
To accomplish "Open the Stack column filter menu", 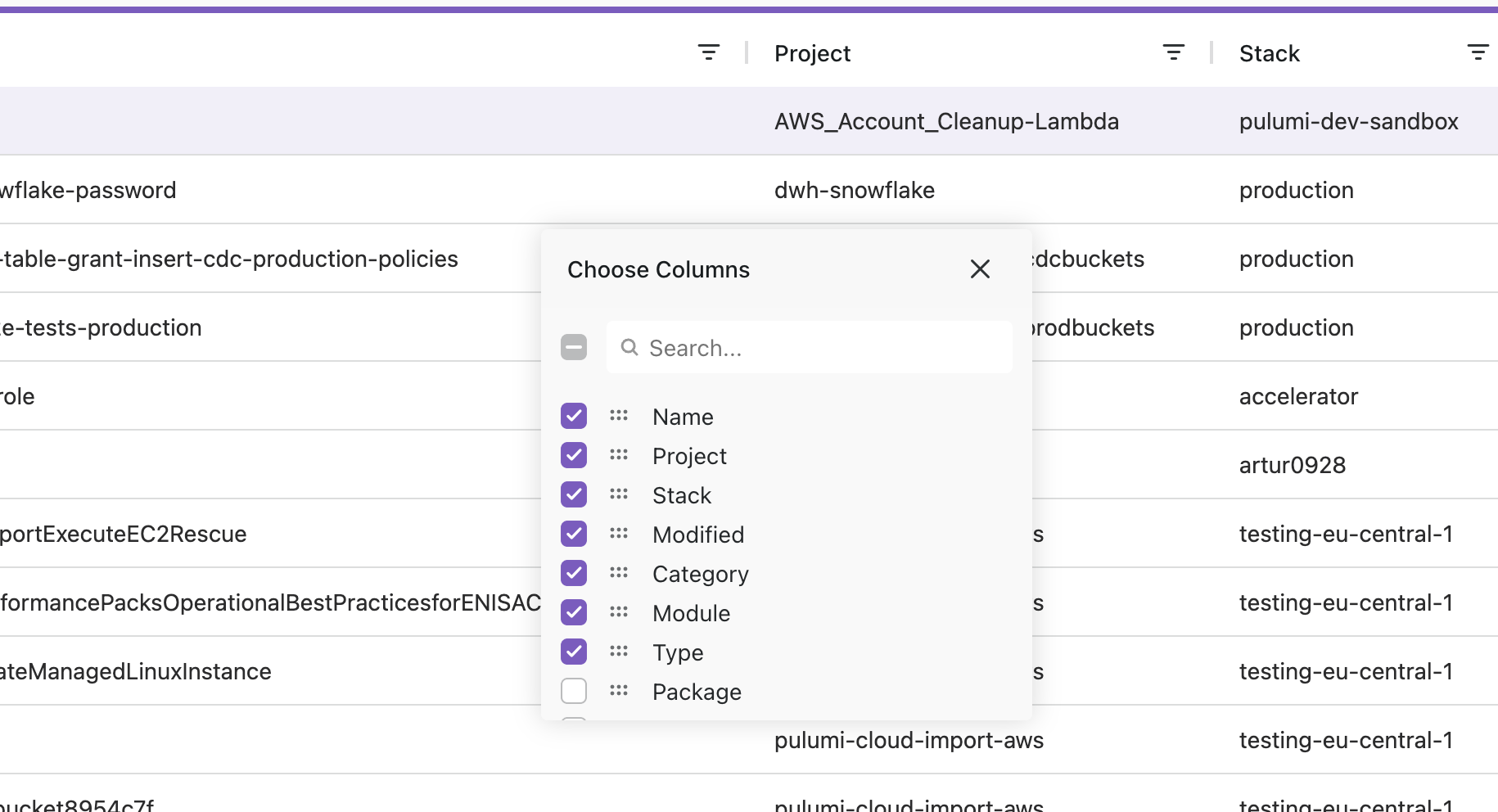I will point(1478,53).
